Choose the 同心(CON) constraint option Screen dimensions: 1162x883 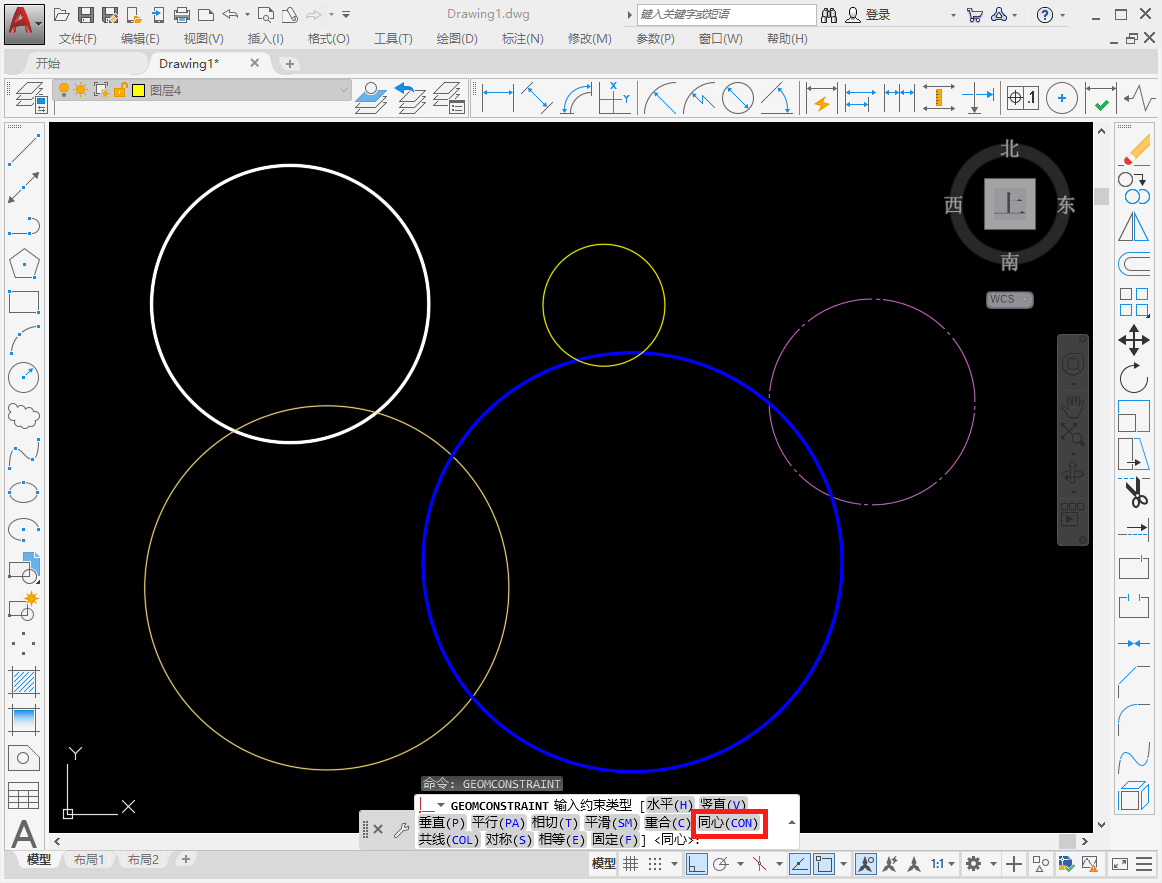(728, 823)
